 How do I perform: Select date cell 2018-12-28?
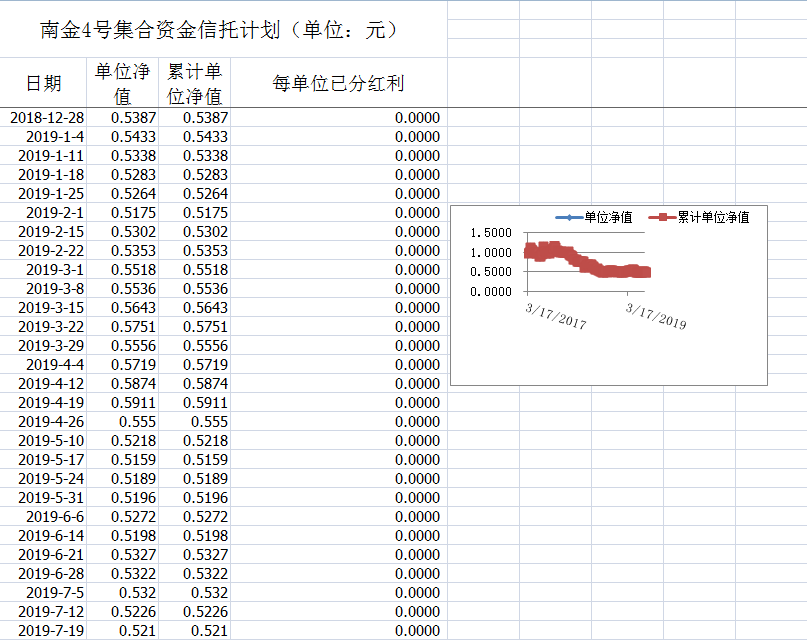[43, 117]
